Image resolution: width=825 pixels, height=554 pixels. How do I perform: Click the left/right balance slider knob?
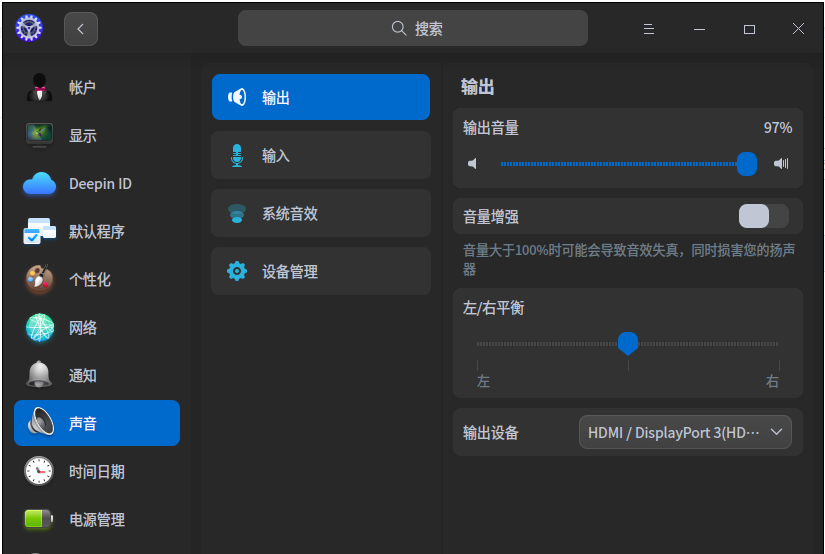click(628, 344)
